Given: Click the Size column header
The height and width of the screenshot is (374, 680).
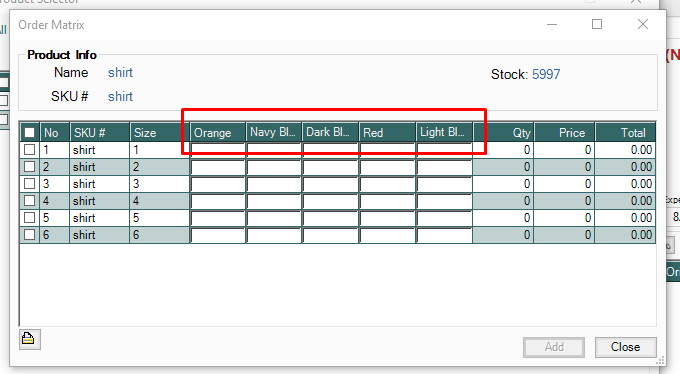Looking at the screenshot, I should click(x=160, y=132).
